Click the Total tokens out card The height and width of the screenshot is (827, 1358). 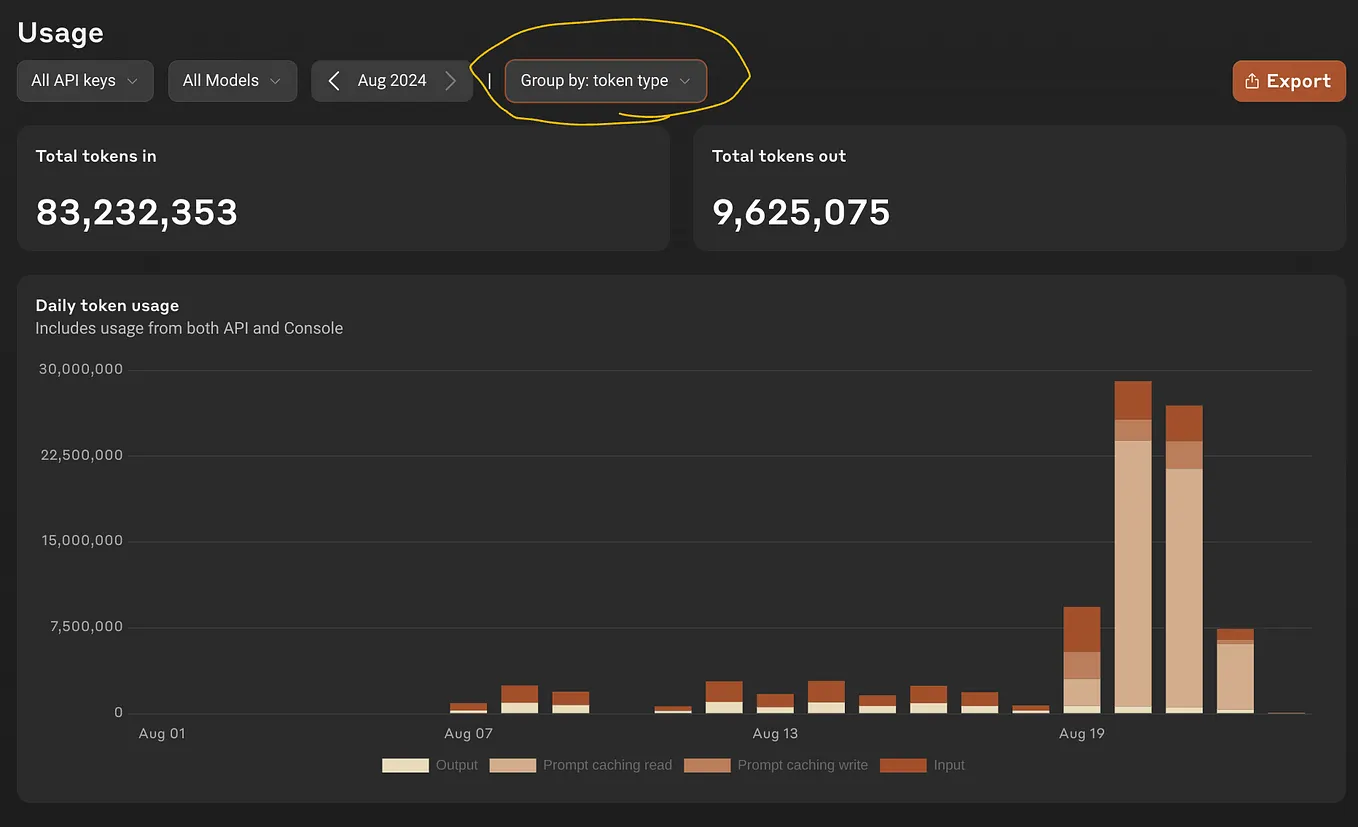click(1018, 188)
